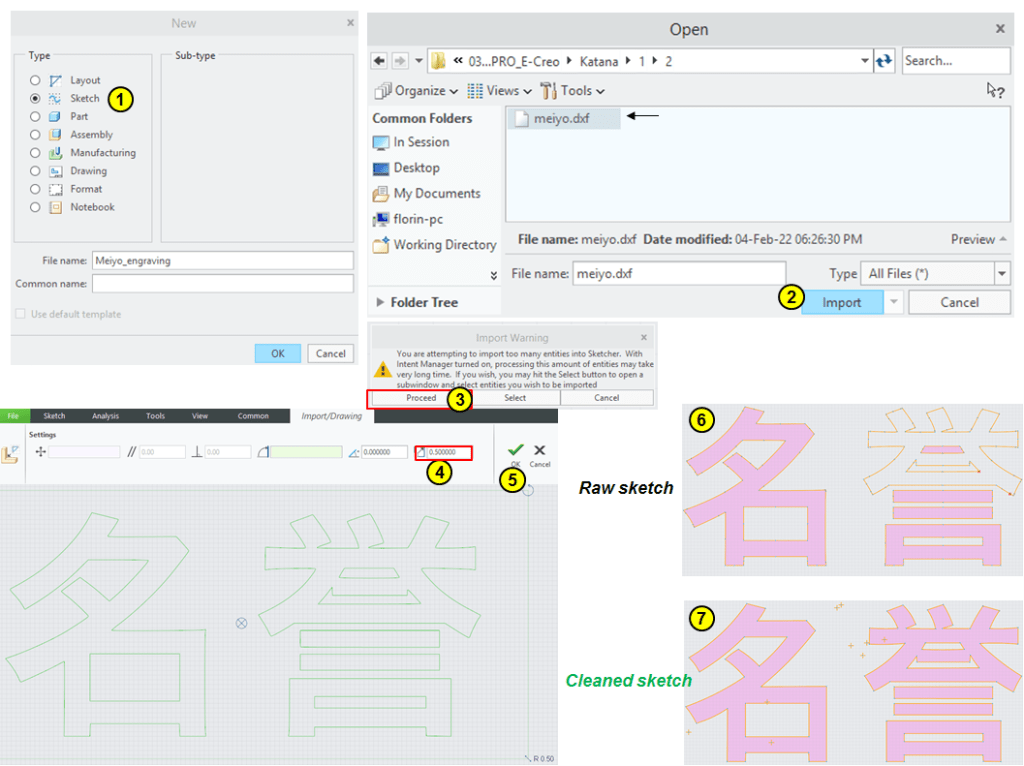Open the File menu tab
1024x766 pixels.
pyautogui.click(x=14, y=416)
